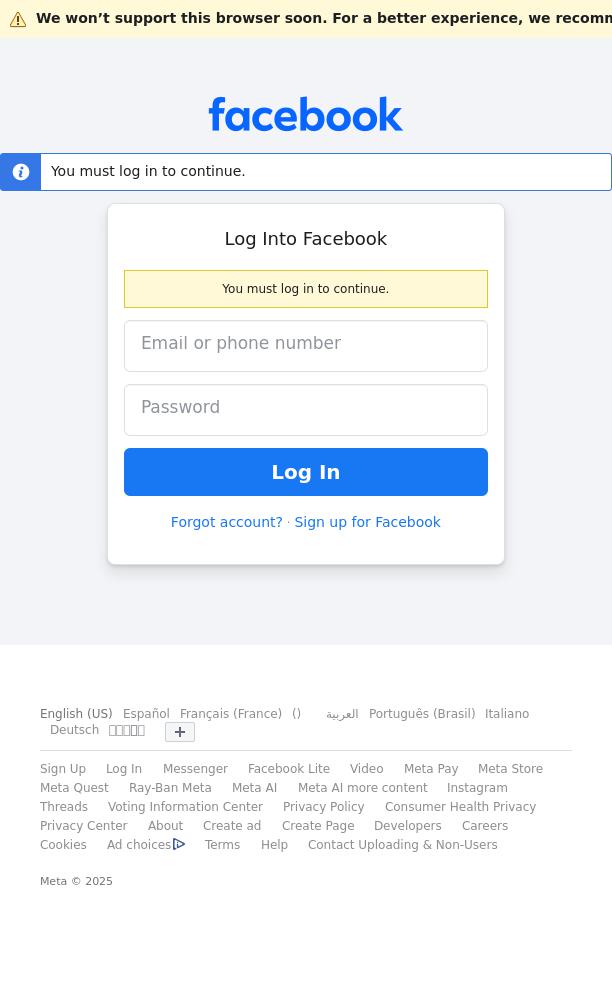Open Sign up for Facebook link
This screenshot has width=612, height=1001.
[367, 522]
